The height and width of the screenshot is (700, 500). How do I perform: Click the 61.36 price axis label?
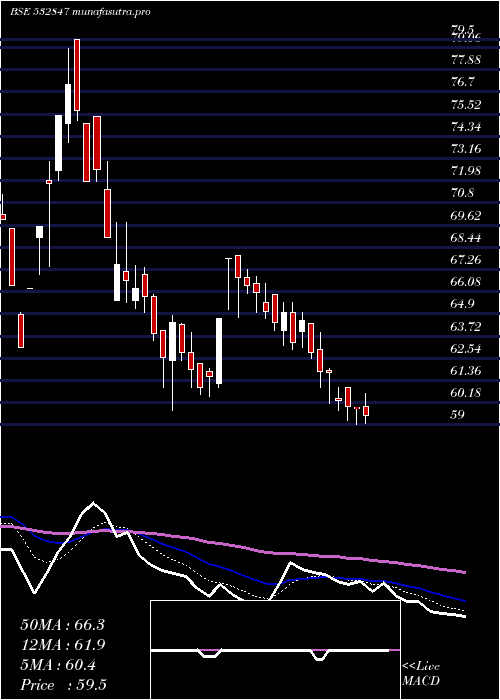466,371
